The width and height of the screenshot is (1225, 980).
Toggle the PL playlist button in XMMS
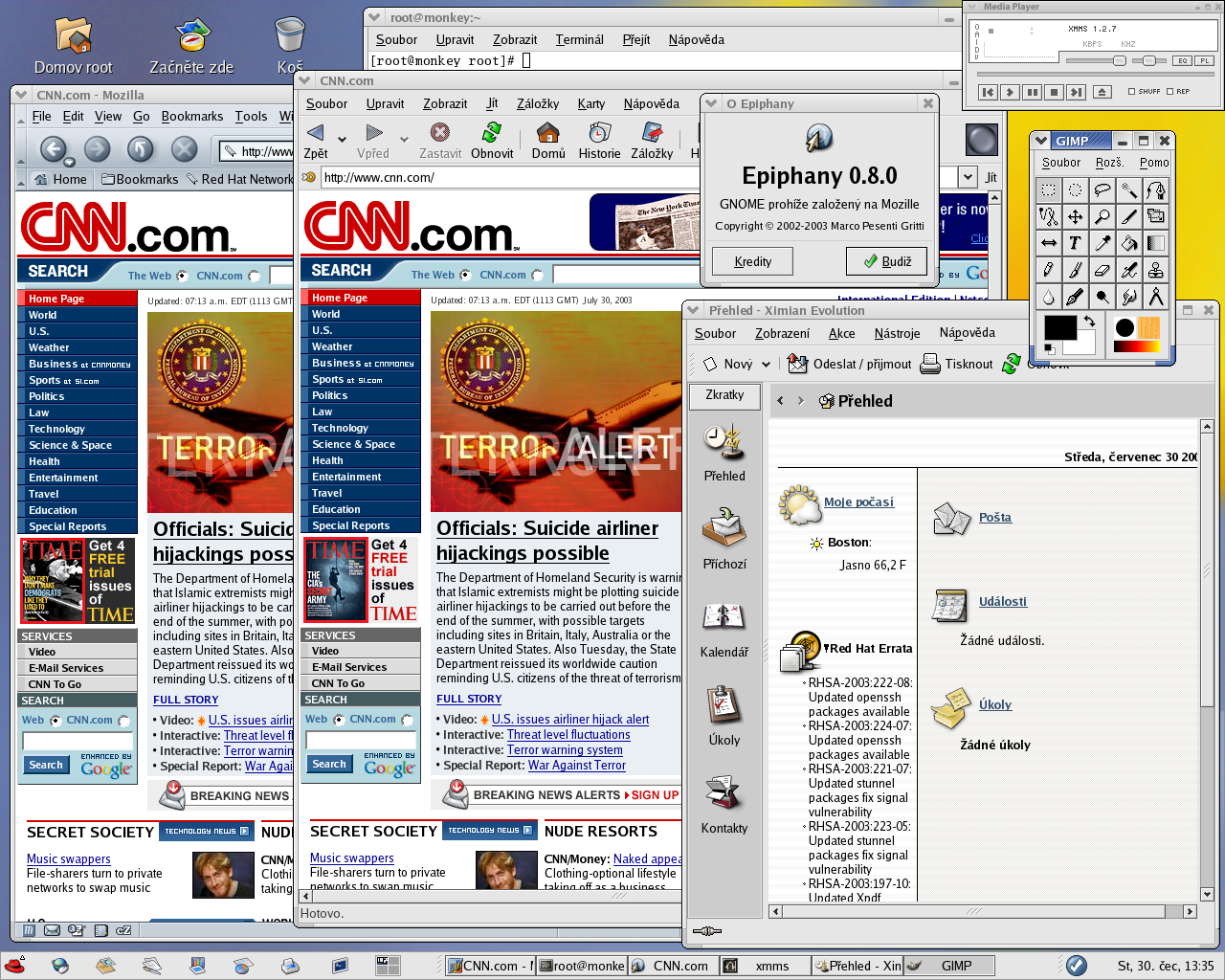tap(1203, 60)
